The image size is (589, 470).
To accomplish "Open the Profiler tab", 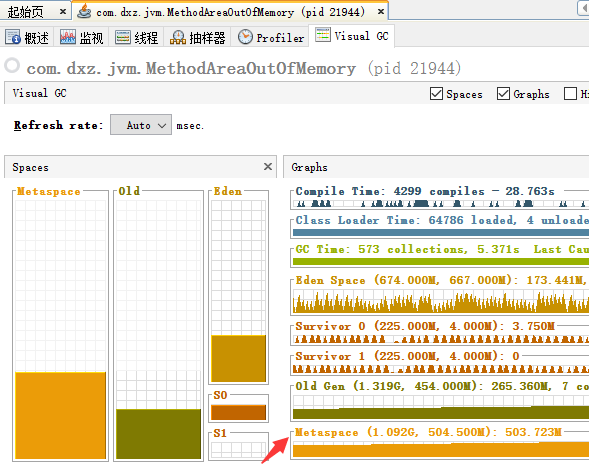I will [x=270, y=37].
